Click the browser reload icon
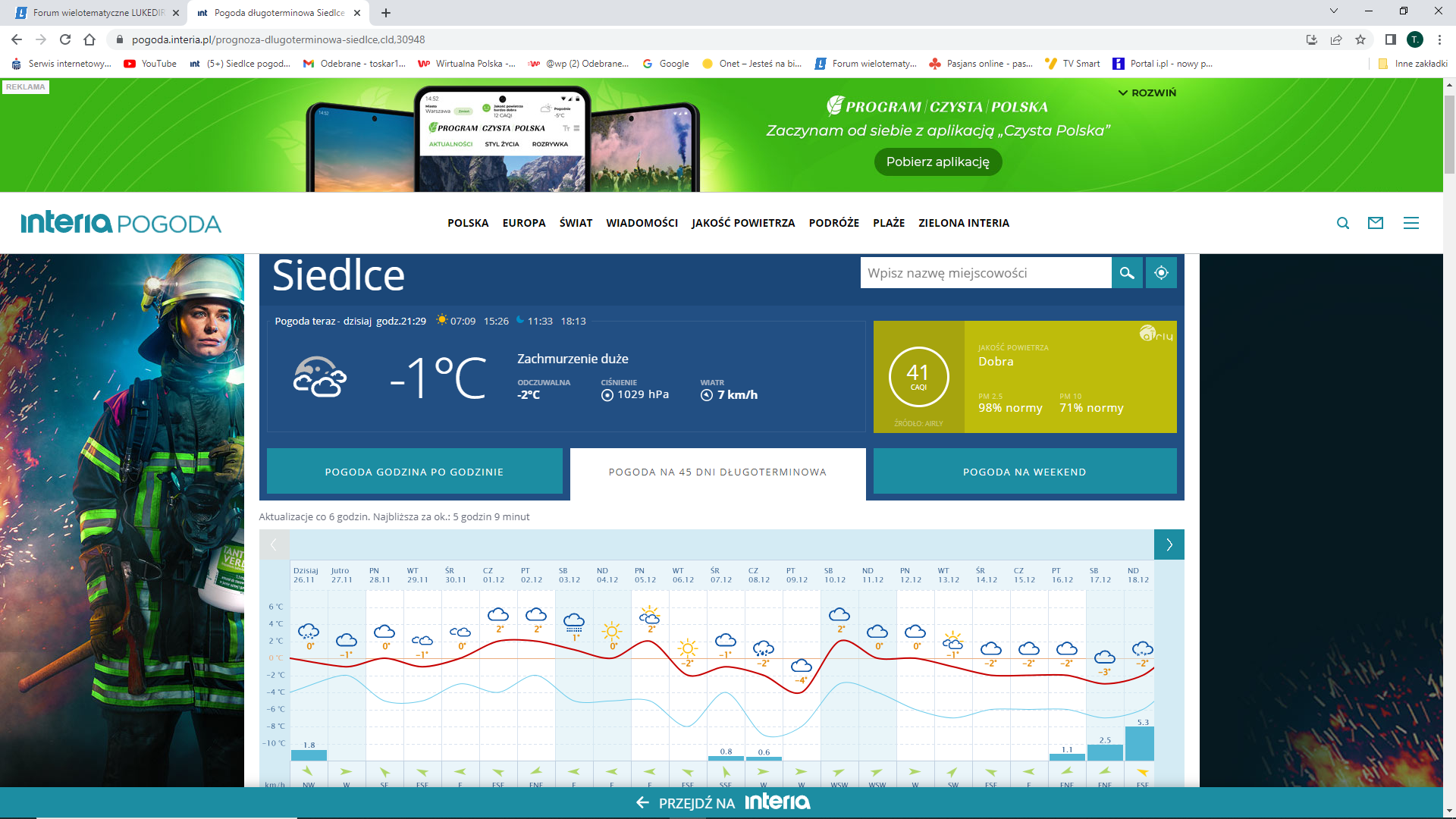This screenshot has width=1456, height=819. coord(65,39)
